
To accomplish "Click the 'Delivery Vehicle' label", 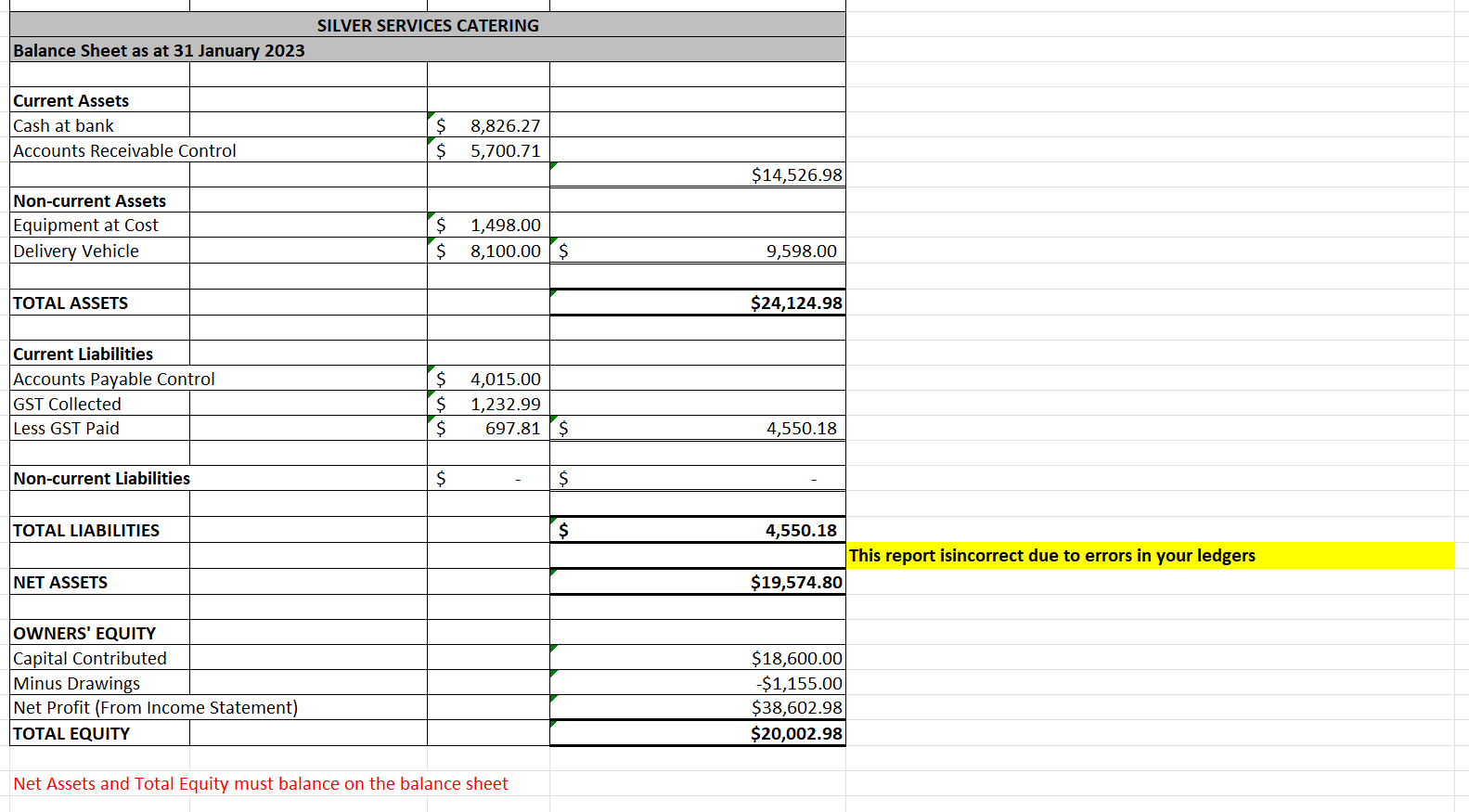I will click(76, 251).
